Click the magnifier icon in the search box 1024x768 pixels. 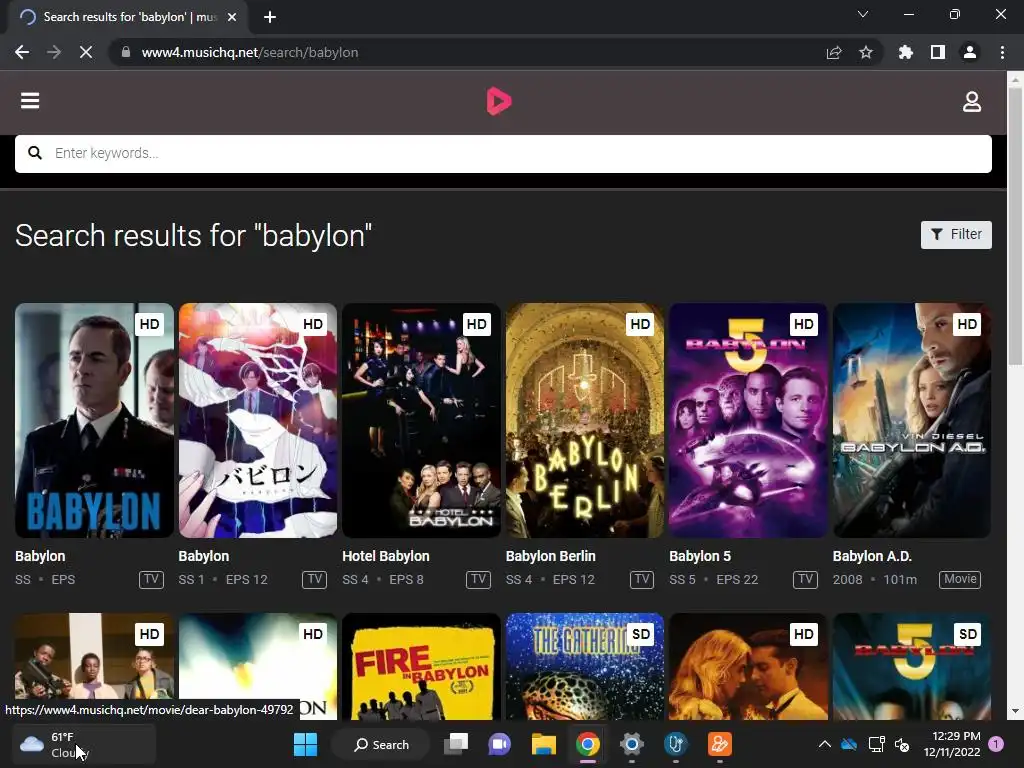pos(35,153)
